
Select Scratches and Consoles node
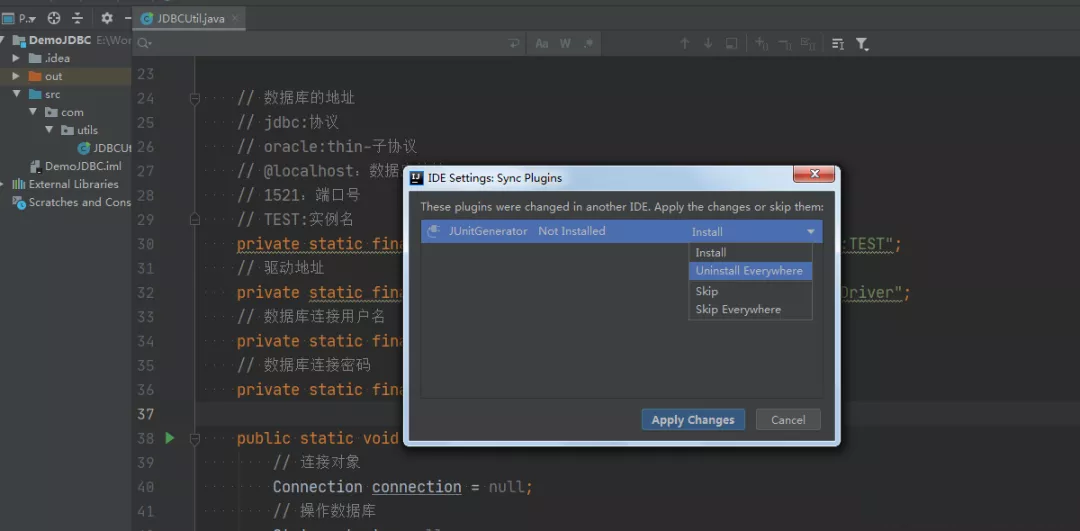(x=72, y=202)
